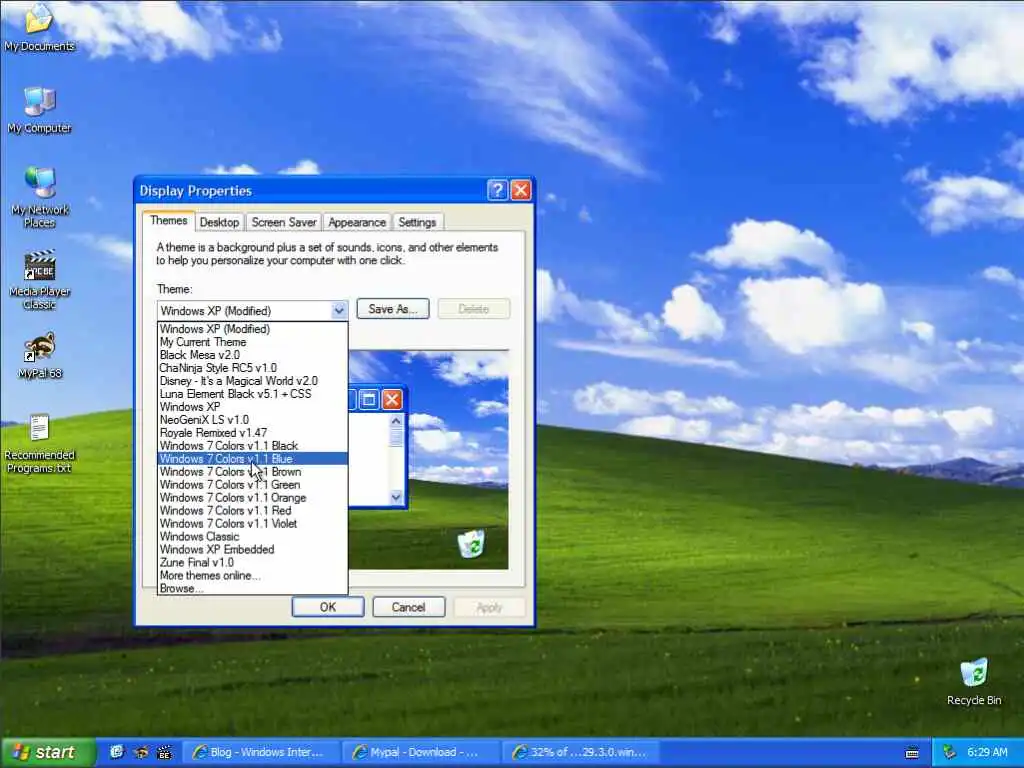Choose Windows XP Embedded theme
Screen dimensions: 1024x768
click(x=253, y=550)
